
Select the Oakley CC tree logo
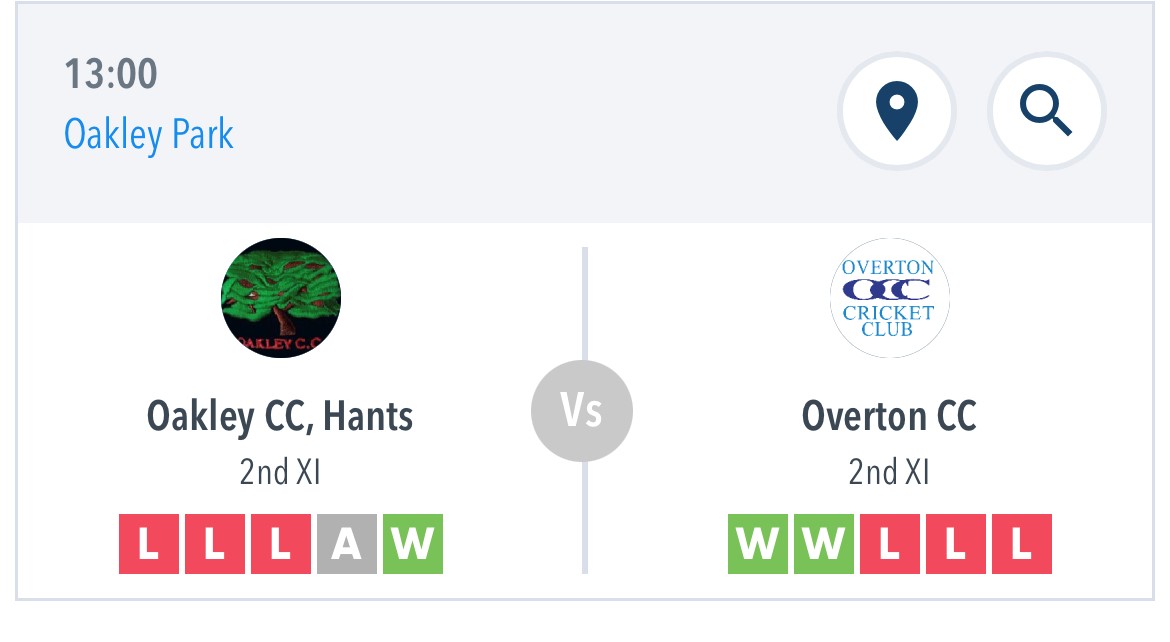281,298
